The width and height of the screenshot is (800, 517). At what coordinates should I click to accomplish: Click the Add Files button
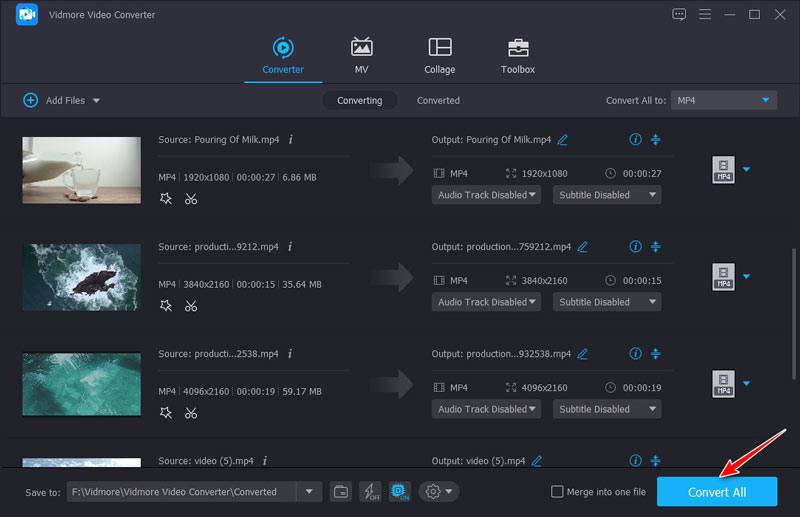click(x=62, y=100)
